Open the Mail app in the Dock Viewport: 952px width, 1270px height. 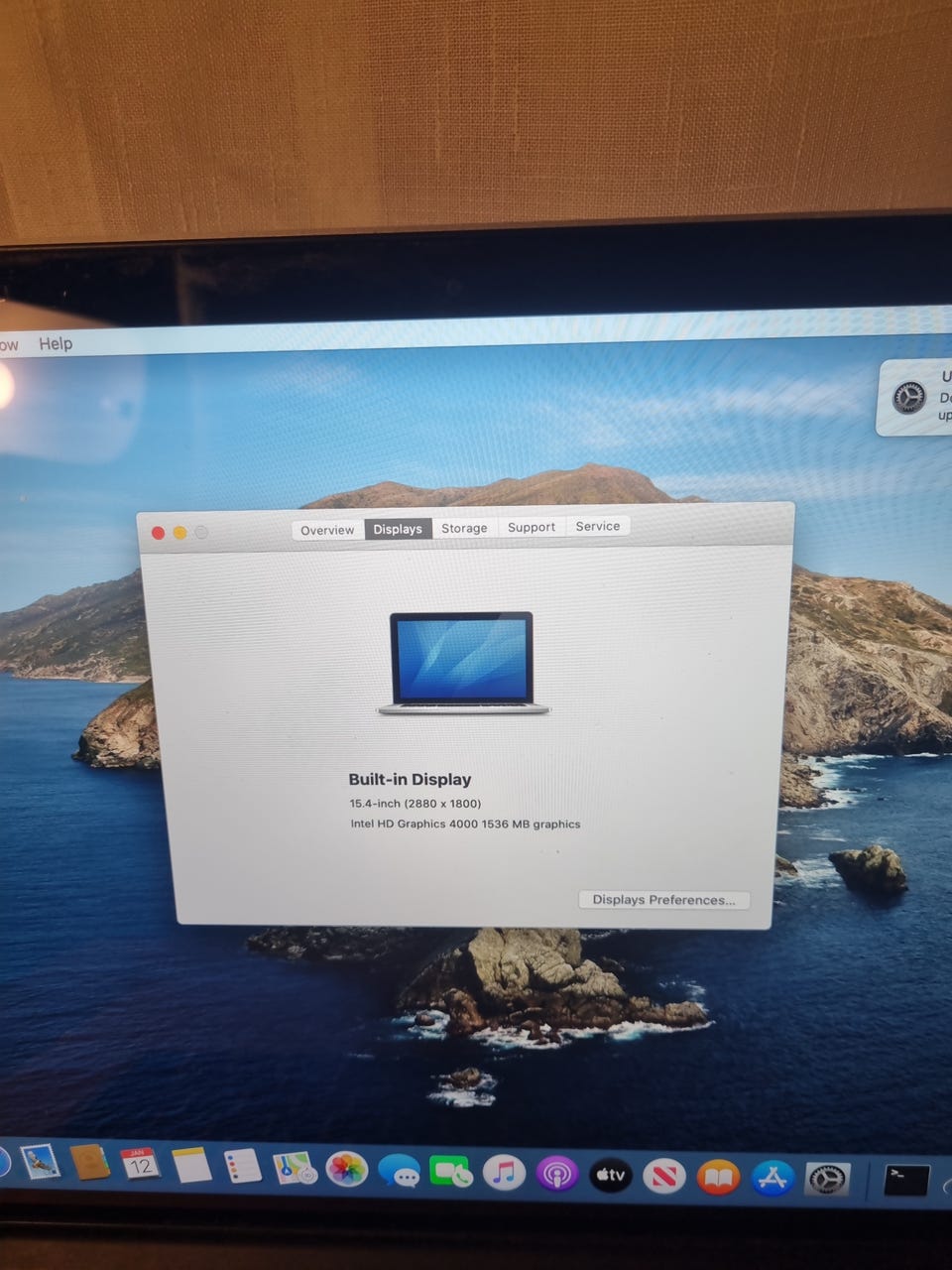pos(40,1161)
